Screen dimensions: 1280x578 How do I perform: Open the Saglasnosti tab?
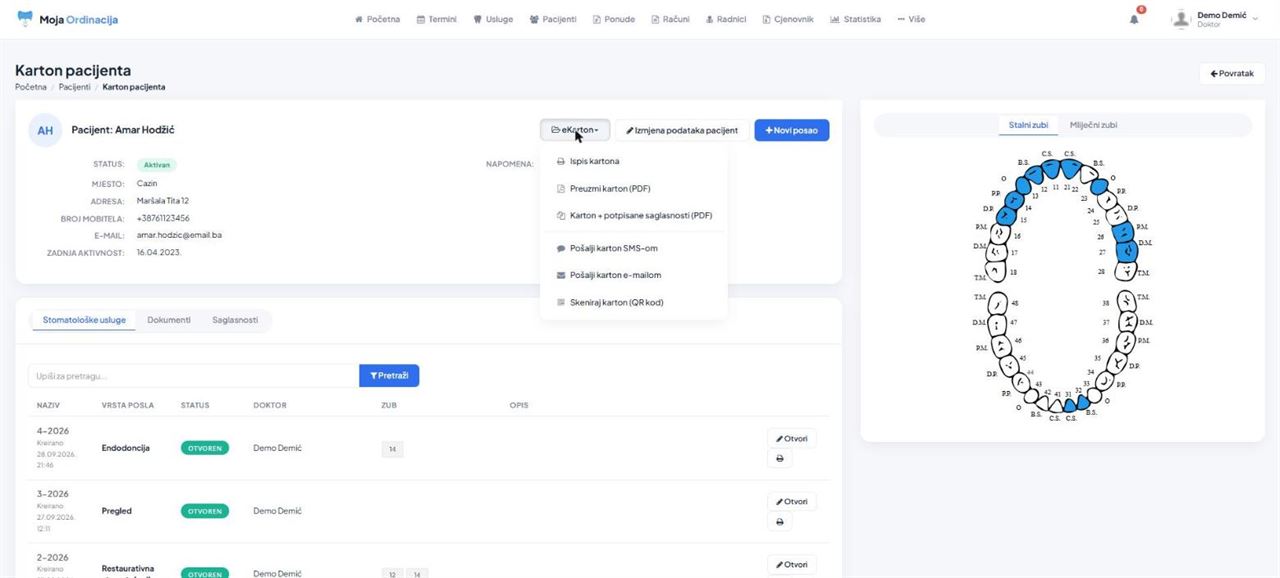point(235,320)
